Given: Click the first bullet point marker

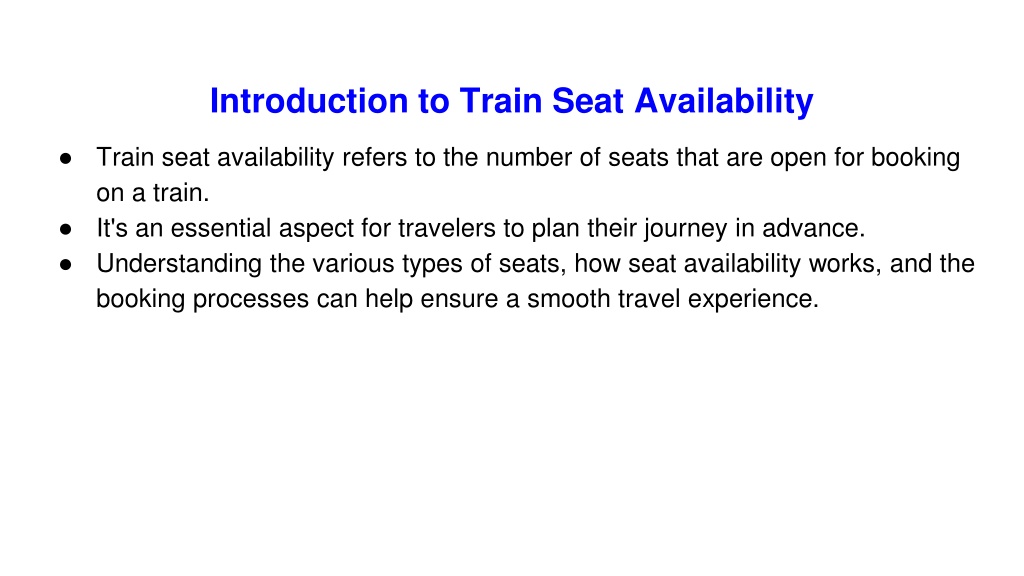Looking at the screenshot, I should point(65,159).
